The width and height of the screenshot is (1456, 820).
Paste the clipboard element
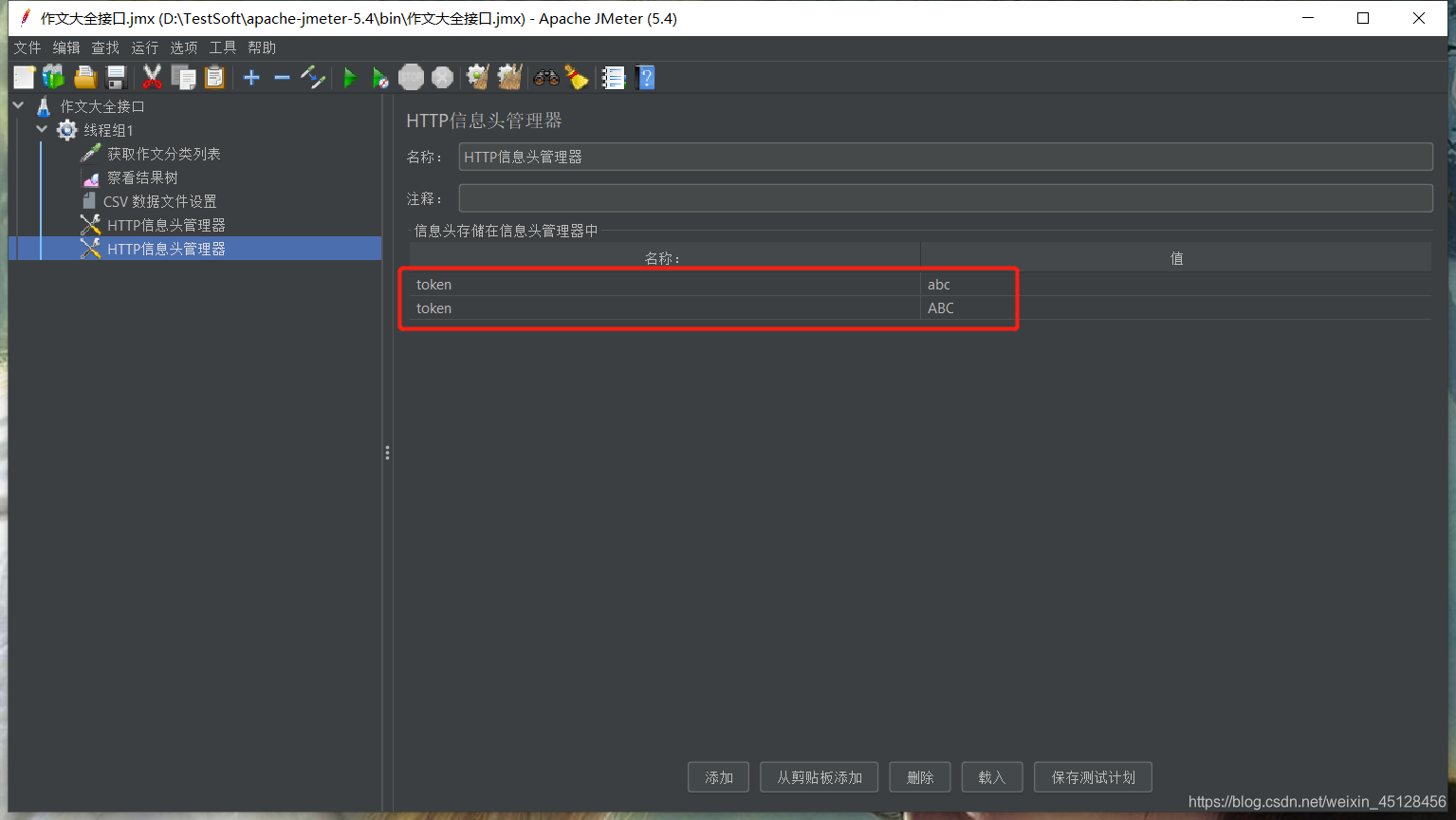tap(215, 78)
